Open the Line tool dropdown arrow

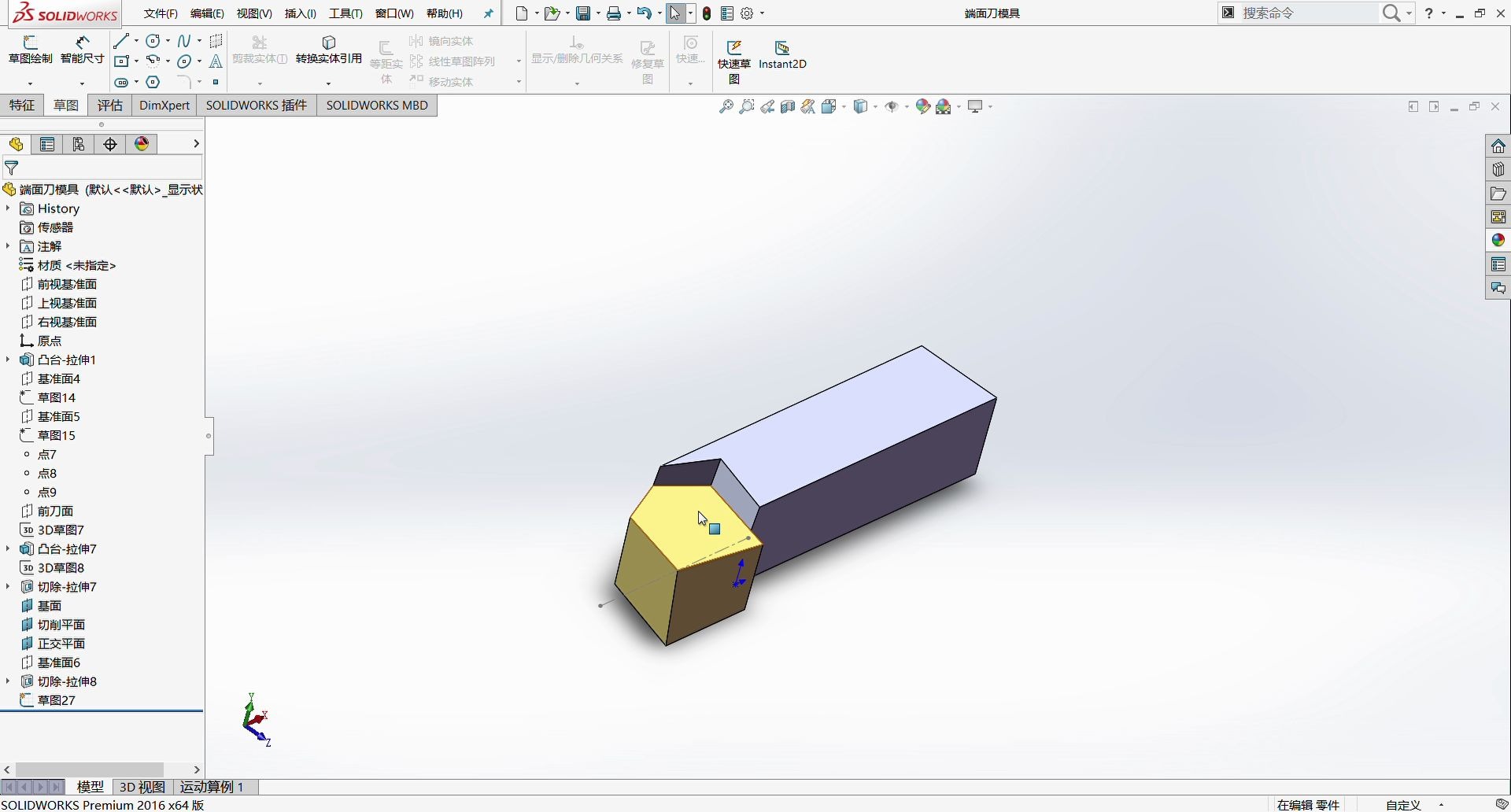coord(136,41)
